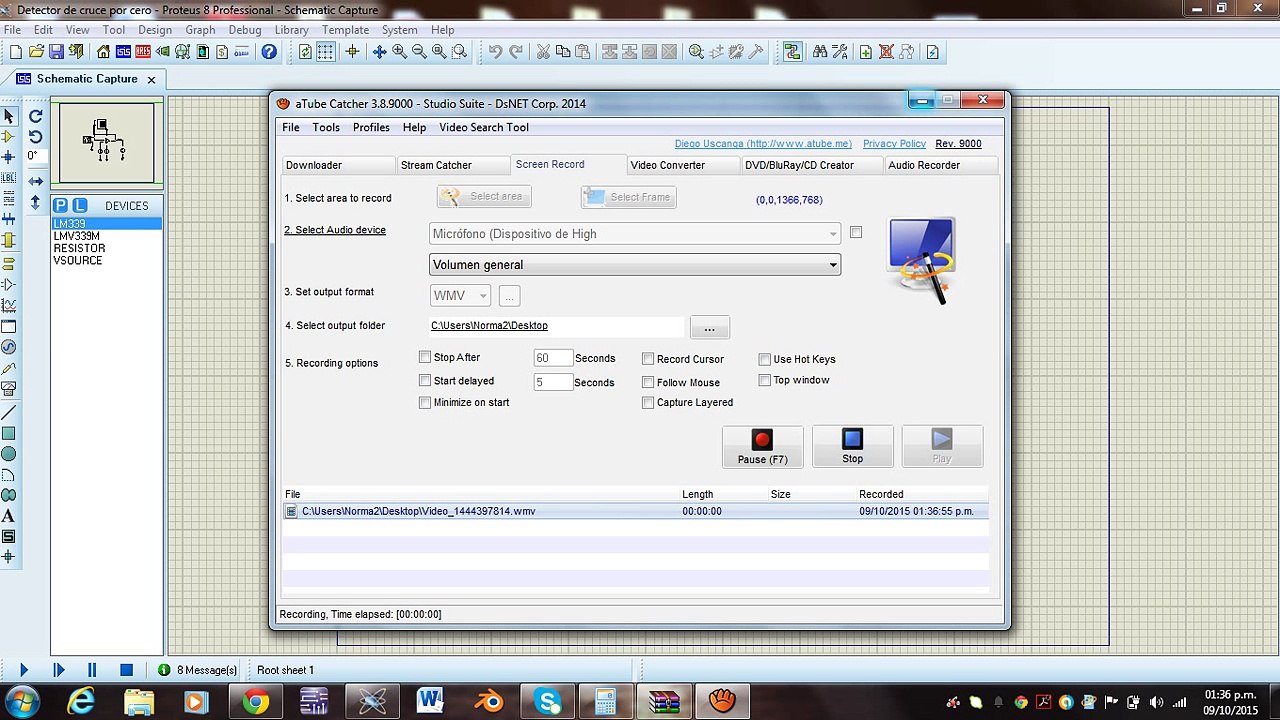Click the format settings button beside WMV
The width and height of the screenshot is (1280, 720).
[509, 296]
